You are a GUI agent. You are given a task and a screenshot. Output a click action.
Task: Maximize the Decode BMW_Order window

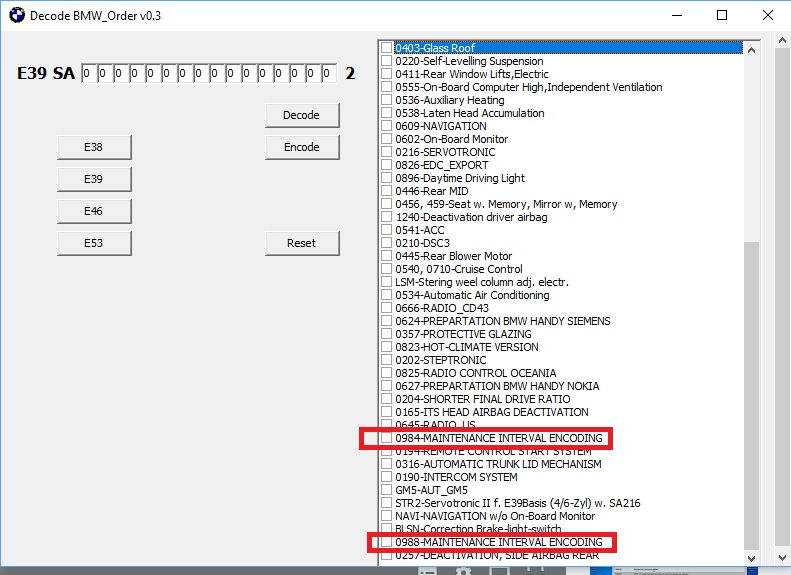[x=722, y=16]
